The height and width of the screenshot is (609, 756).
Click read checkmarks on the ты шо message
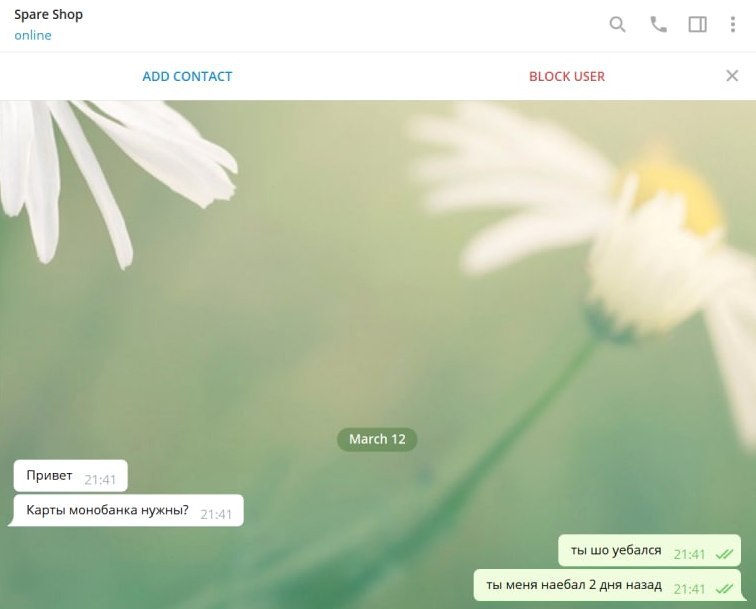(x=724, y=555)
